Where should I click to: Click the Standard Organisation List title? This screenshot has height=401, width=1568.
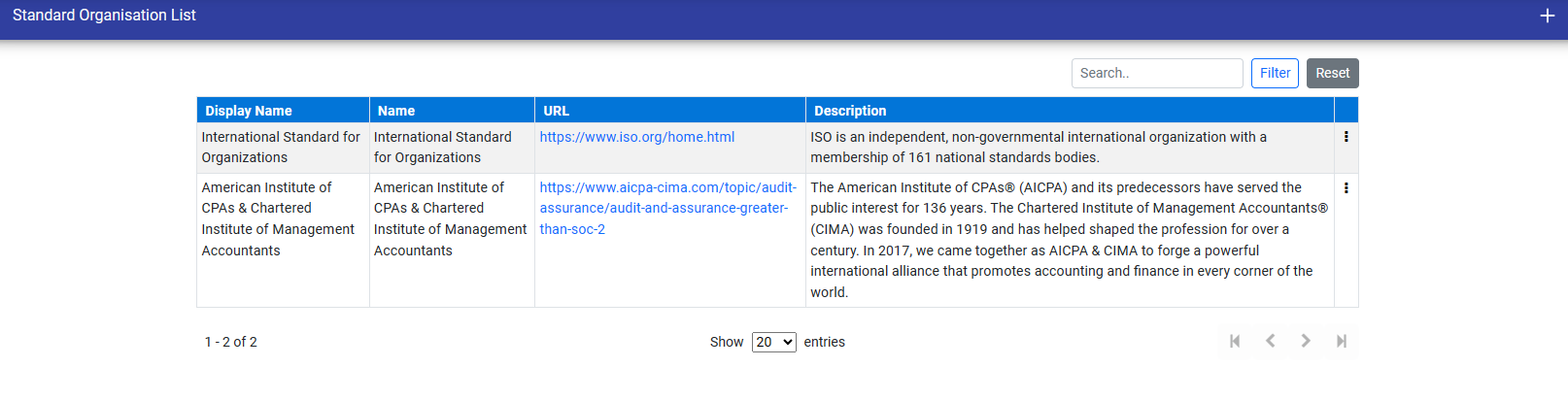104,16
